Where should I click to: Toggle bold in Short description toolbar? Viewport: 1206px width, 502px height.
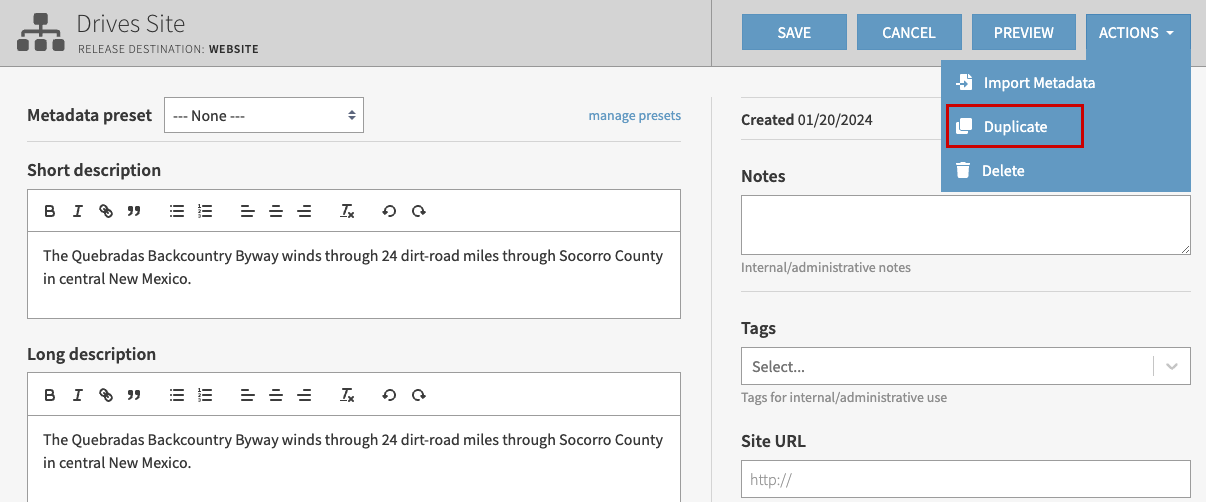click(x=49, y=211)
